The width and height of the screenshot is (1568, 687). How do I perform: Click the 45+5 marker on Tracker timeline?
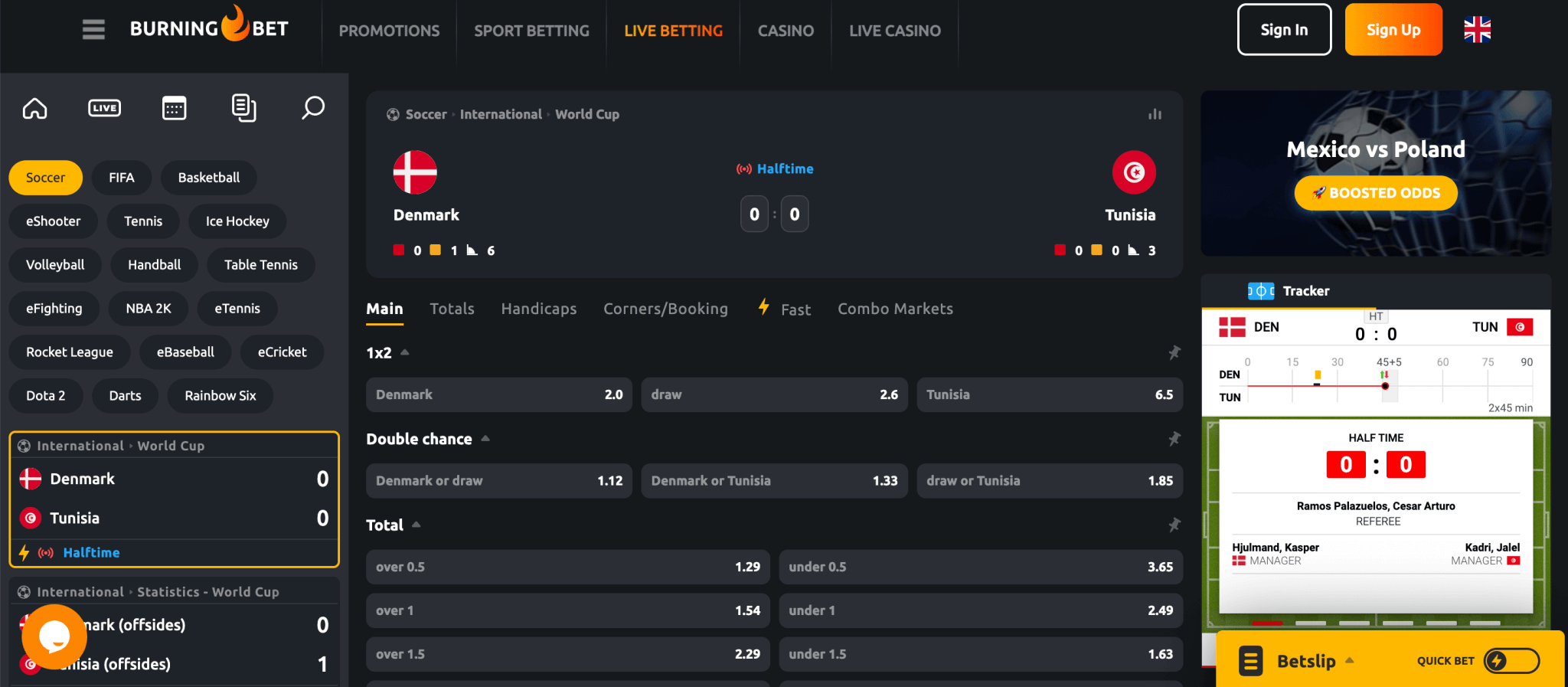[x=1388, y=362]
